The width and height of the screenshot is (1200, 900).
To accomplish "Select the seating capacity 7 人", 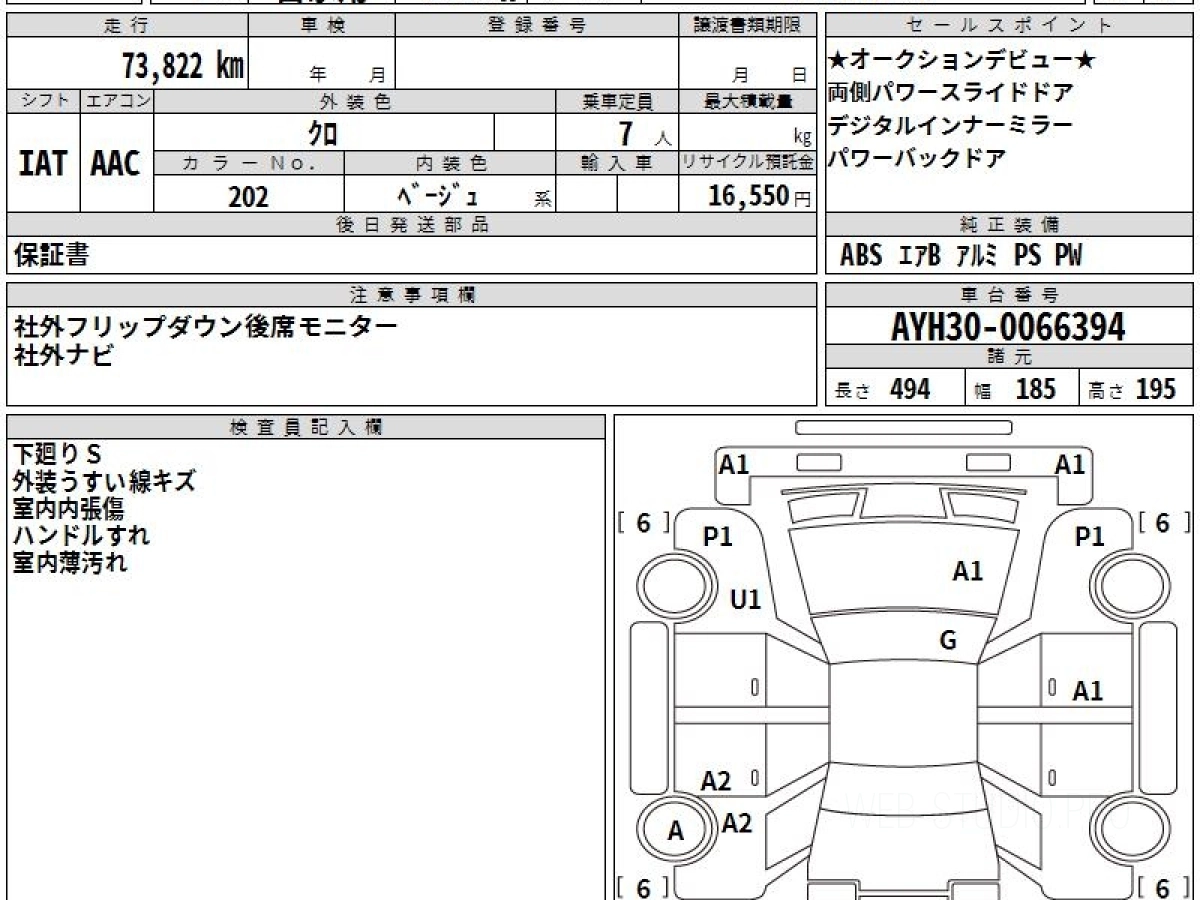I will (x=643, y=133).
